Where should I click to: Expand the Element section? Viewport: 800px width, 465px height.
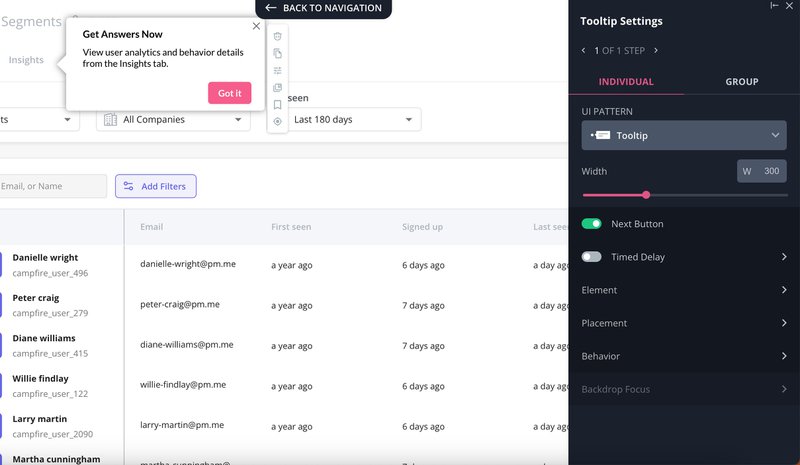(x=684, y=290)
